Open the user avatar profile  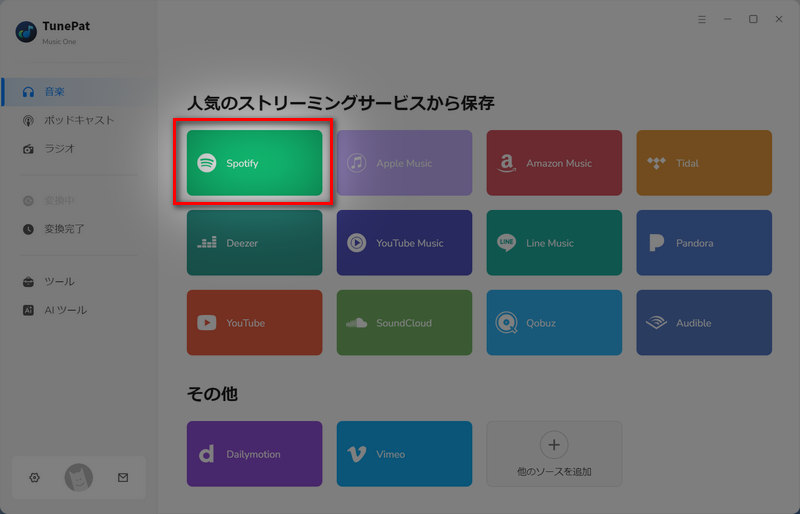[x=79, y=478]
